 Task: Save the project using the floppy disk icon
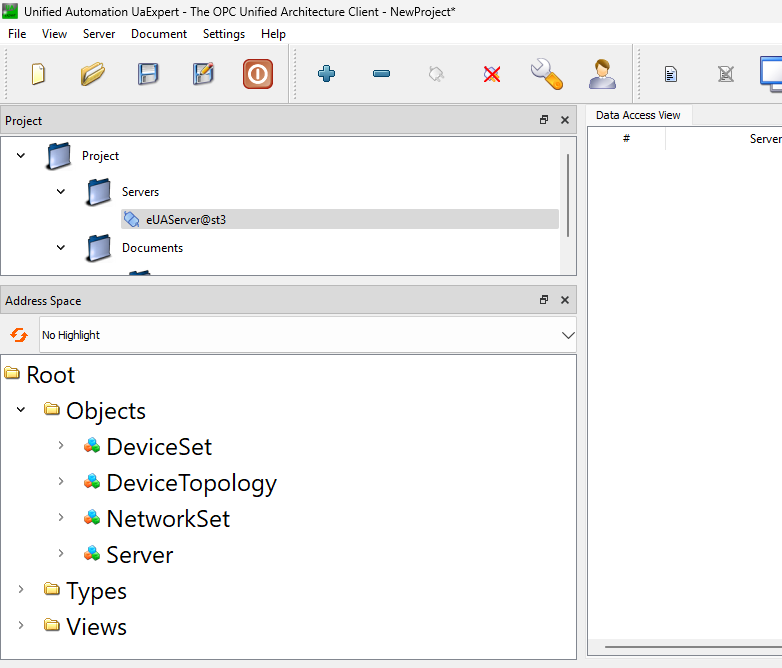click(148, 74)
